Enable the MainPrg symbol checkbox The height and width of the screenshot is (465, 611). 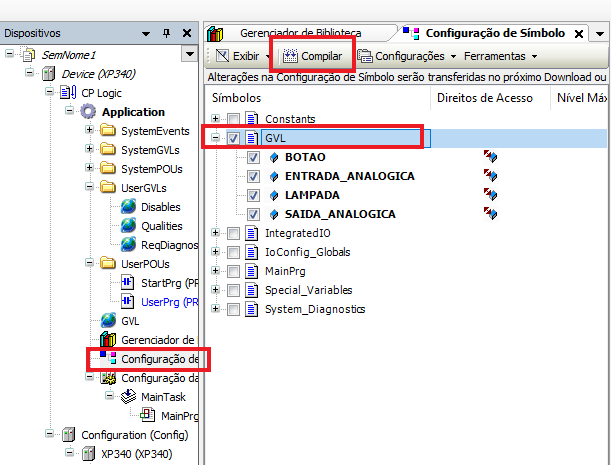234,271
